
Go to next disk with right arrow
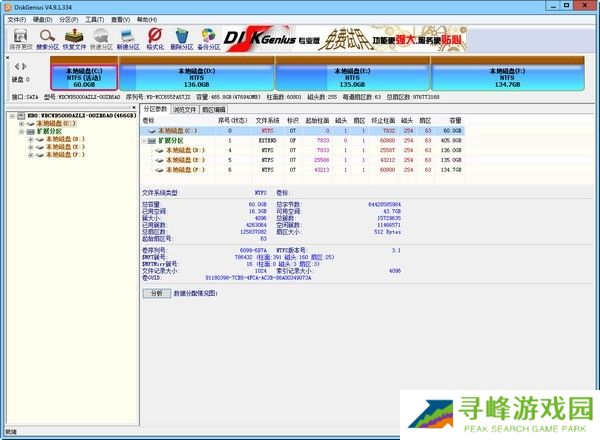[23, 66]
